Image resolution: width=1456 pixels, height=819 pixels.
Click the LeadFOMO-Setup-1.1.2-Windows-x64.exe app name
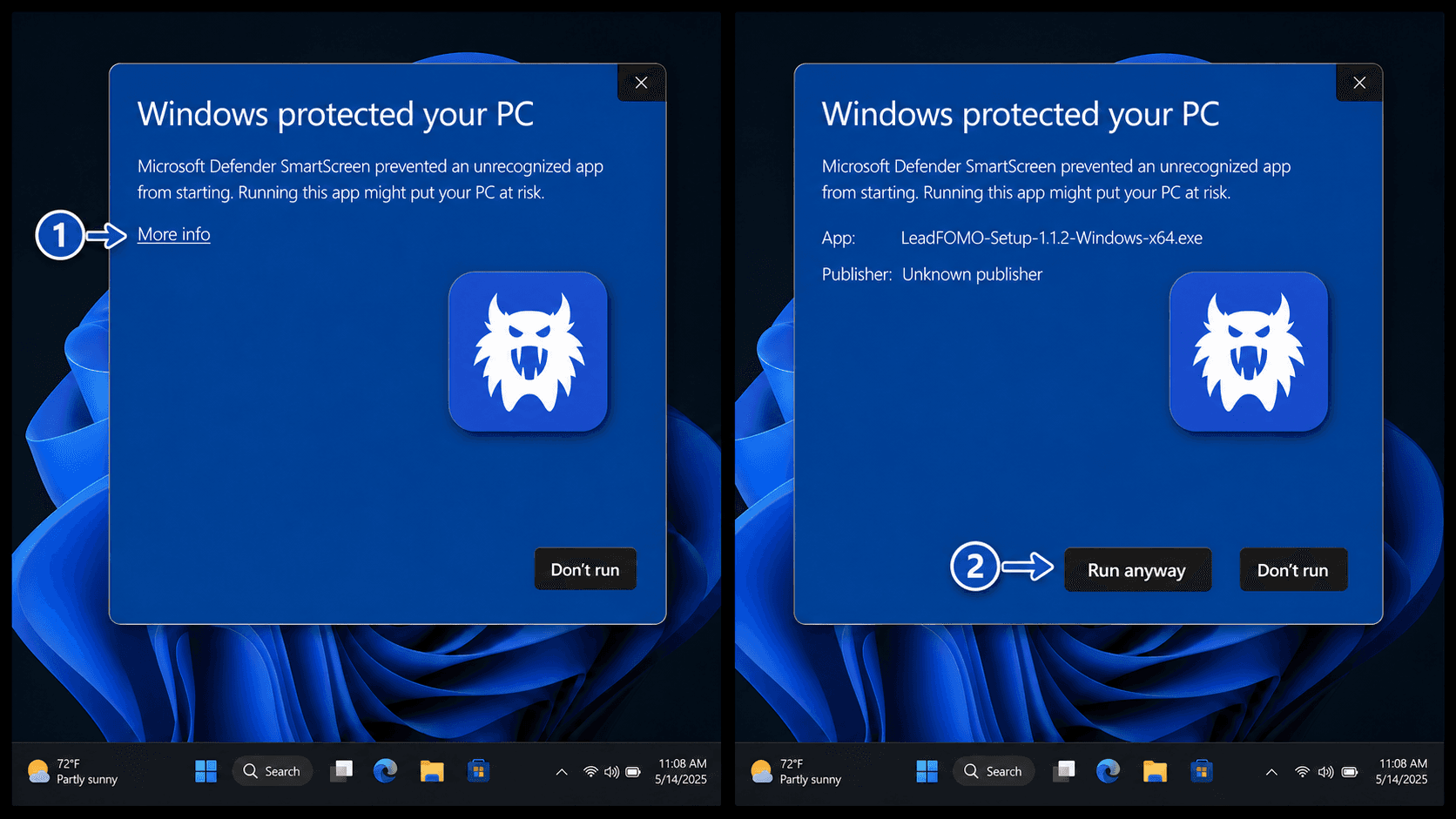coord(1051,238)
